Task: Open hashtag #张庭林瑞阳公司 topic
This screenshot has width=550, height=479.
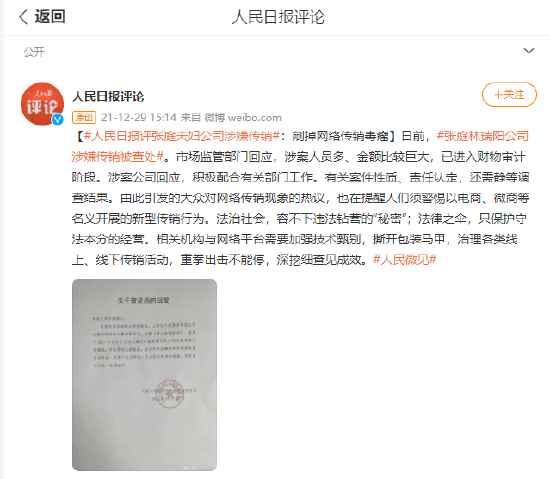Action: pyautogui.click(x=483, y=136)
